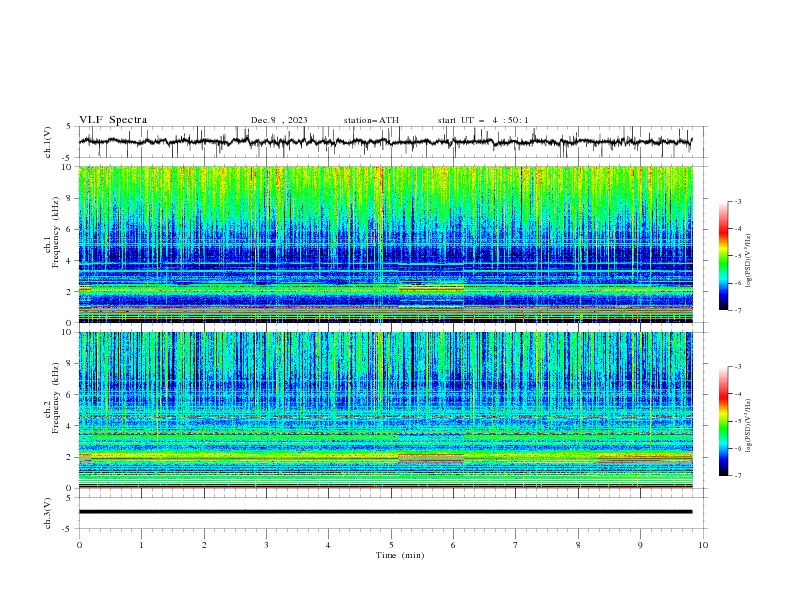Select the 'ch.3(V)' axis label

48,513
